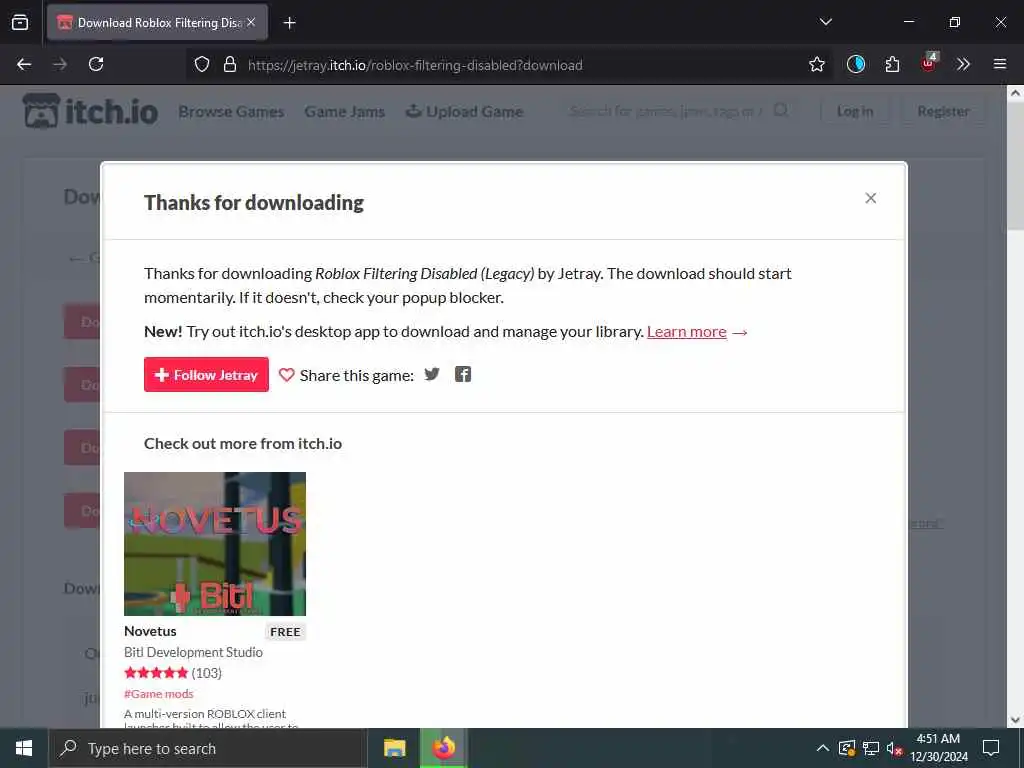This screenshot has height=768, width=1024.
Task: Open the Firefox hamburger application menu
Action: click(x=999, y=64)
